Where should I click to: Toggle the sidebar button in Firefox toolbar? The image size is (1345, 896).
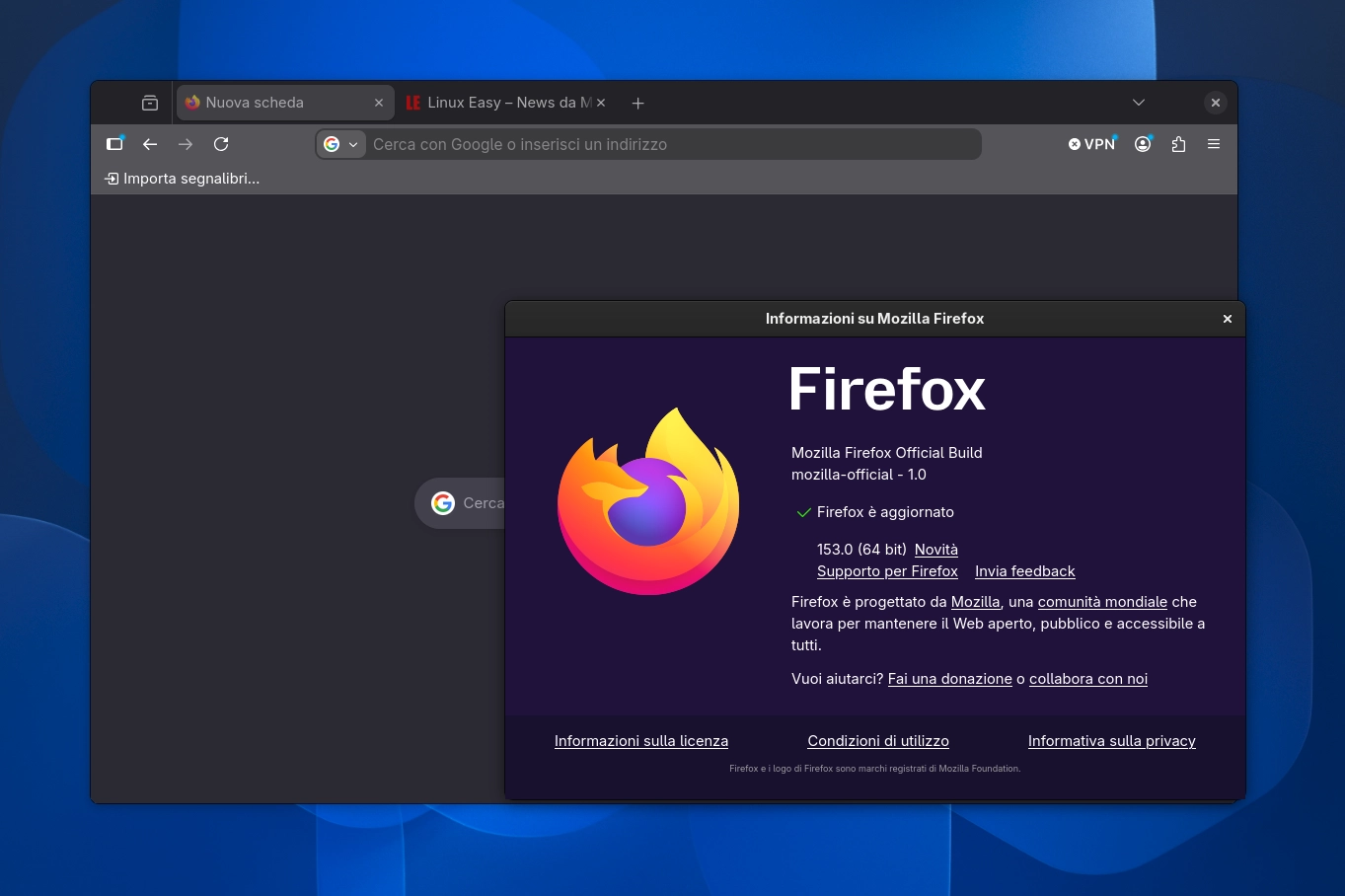click(114, 144)
